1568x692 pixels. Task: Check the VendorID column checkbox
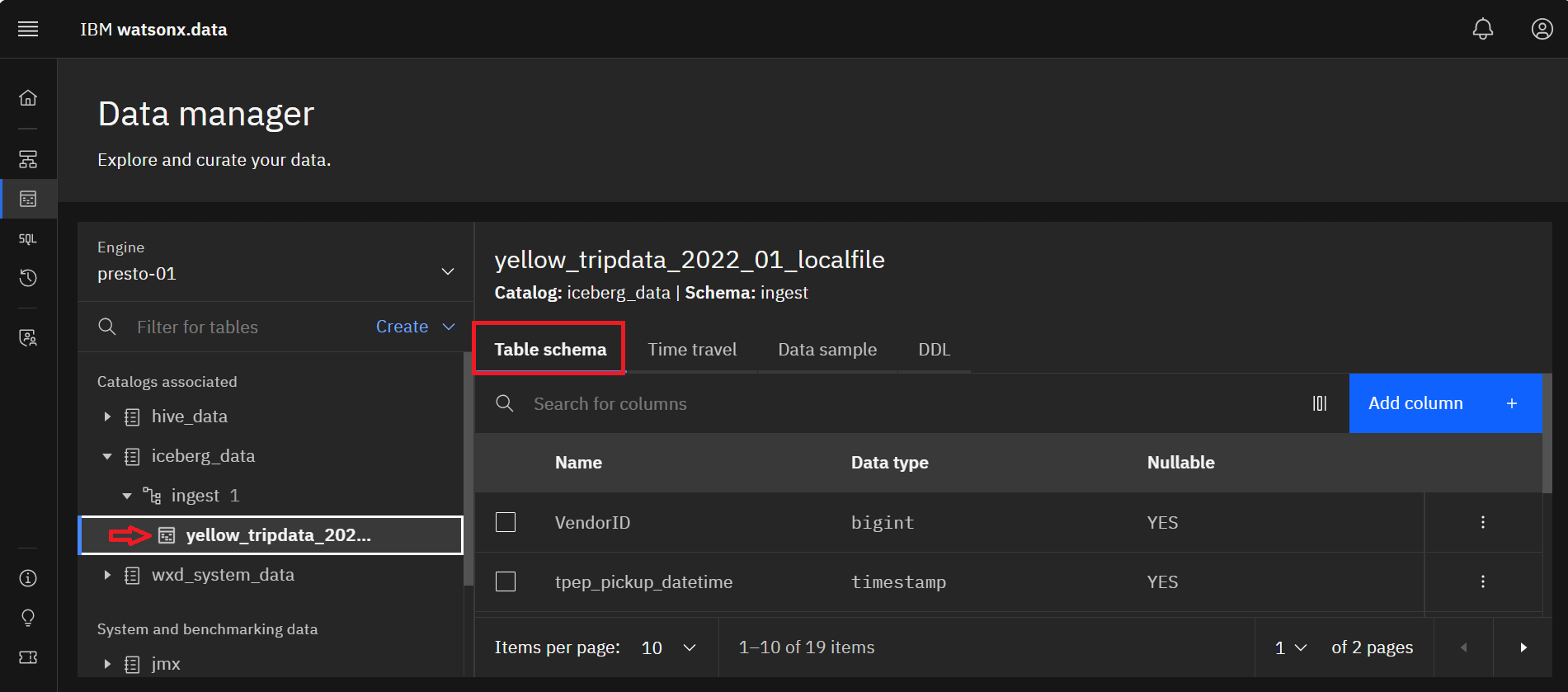(x=506, y=522)
